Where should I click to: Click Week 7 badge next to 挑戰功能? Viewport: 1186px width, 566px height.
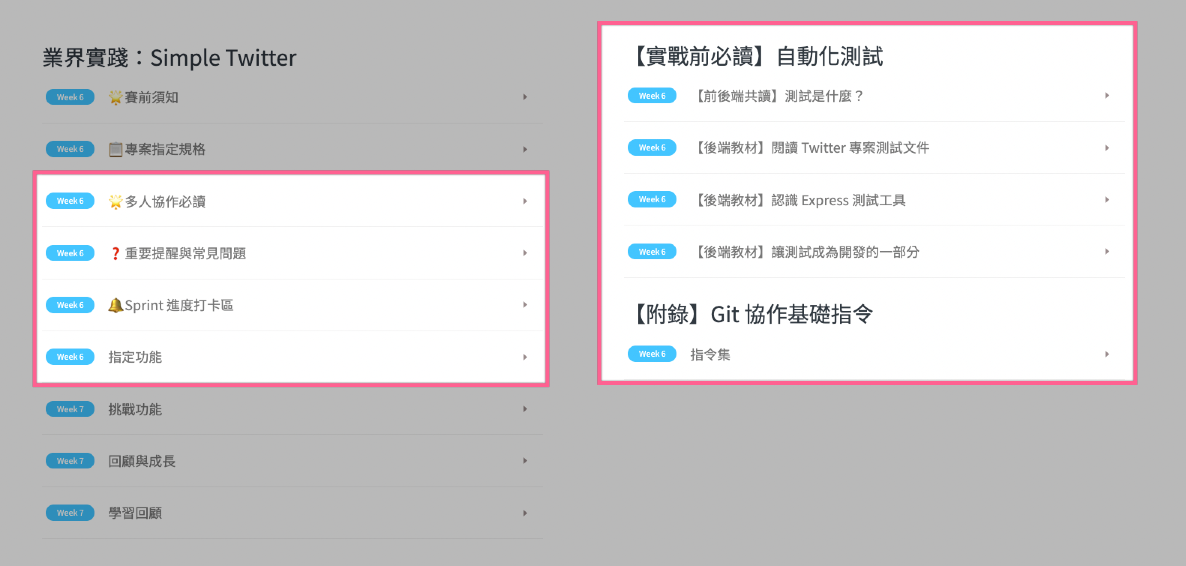point(70,409)
